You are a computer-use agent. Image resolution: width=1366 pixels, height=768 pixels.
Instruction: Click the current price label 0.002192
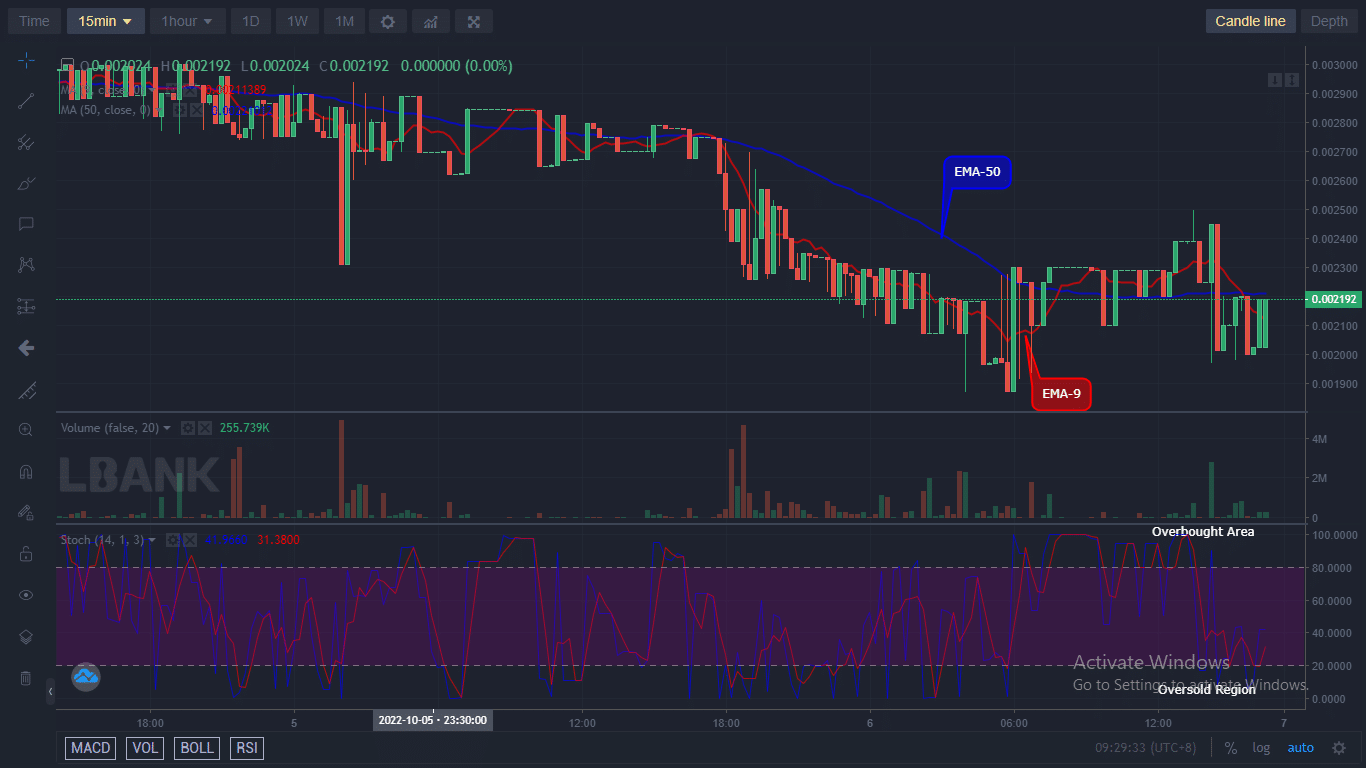tap(1335, 299)
